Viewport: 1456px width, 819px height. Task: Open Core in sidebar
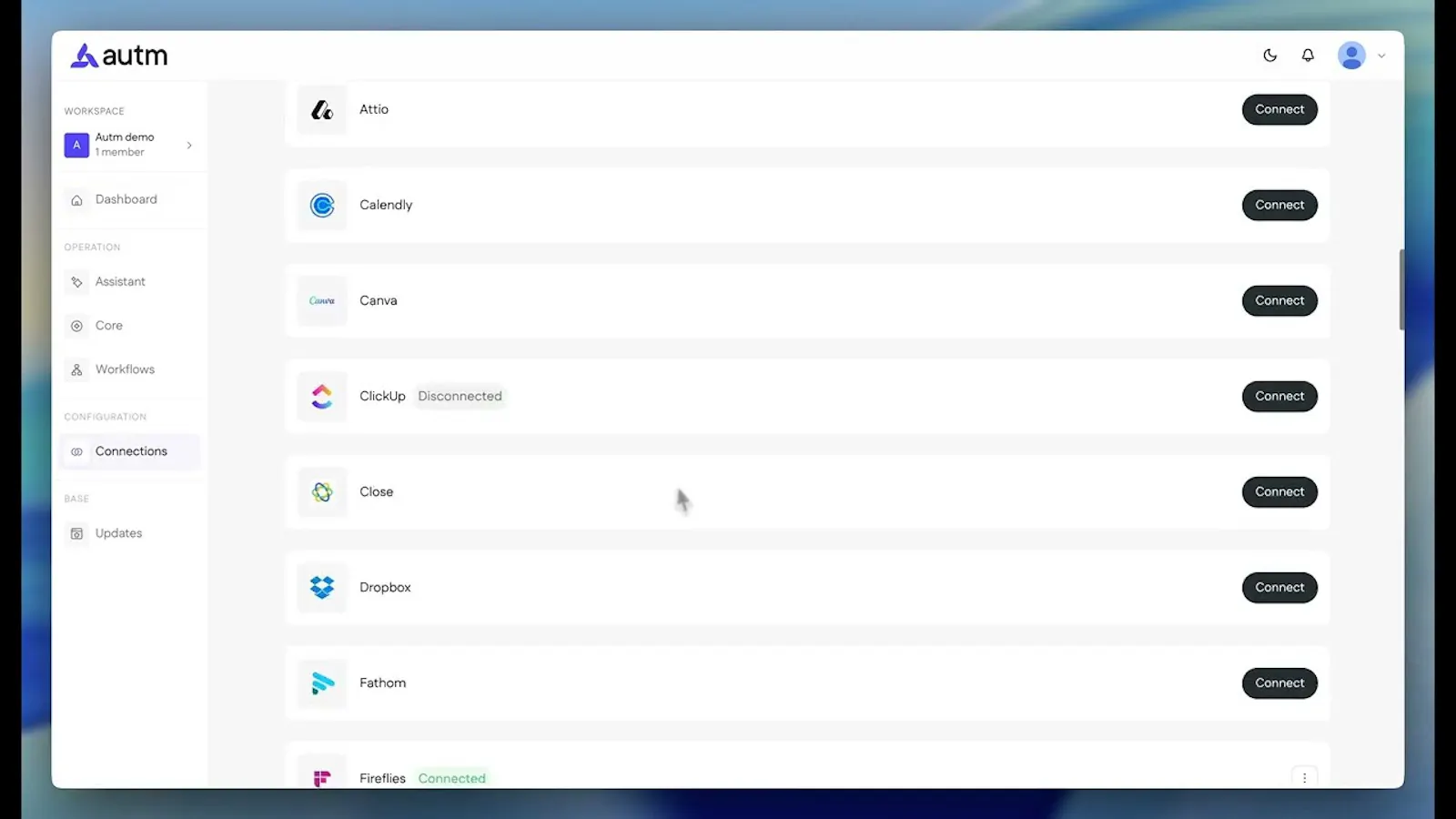click(130, 326)
